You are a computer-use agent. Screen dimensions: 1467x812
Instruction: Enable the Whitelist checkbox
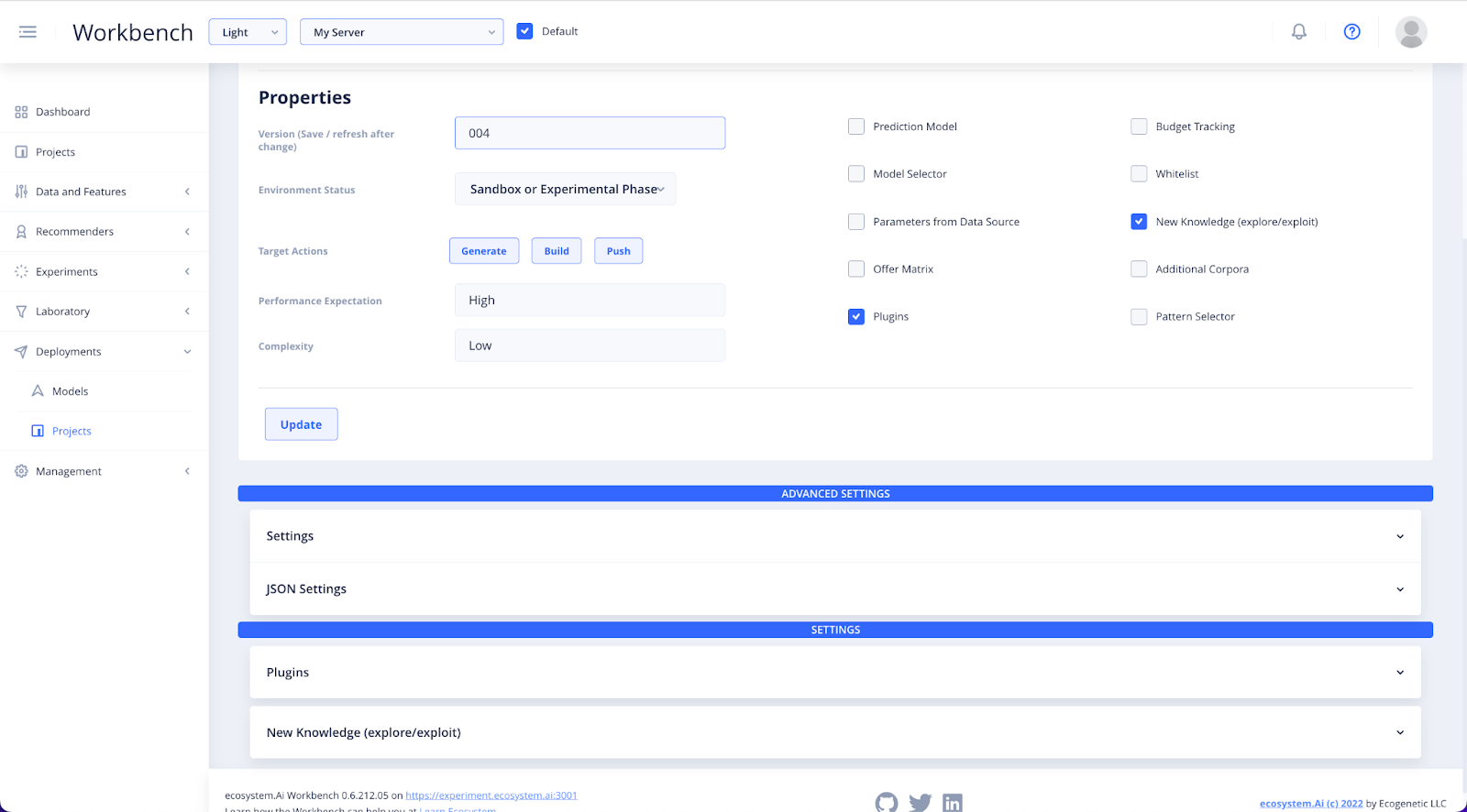point(1139,174)
